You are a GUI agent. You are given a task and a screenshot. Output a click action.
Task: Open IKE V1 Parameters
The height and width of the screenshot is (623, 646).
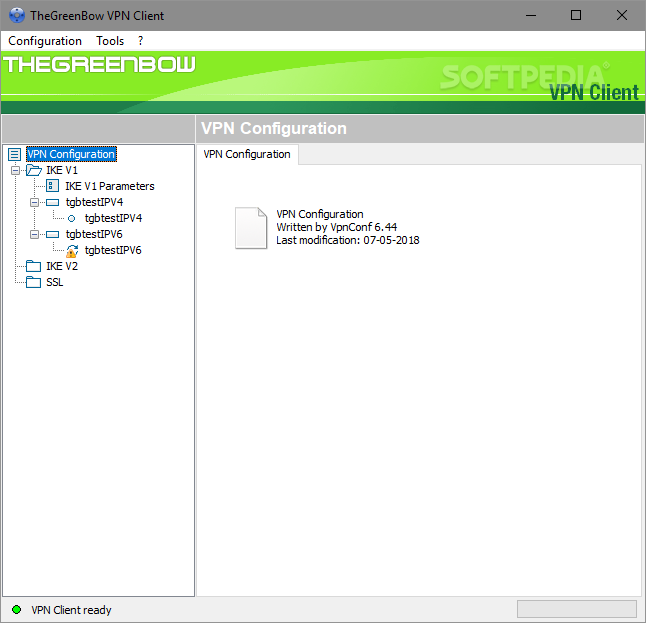110,186
